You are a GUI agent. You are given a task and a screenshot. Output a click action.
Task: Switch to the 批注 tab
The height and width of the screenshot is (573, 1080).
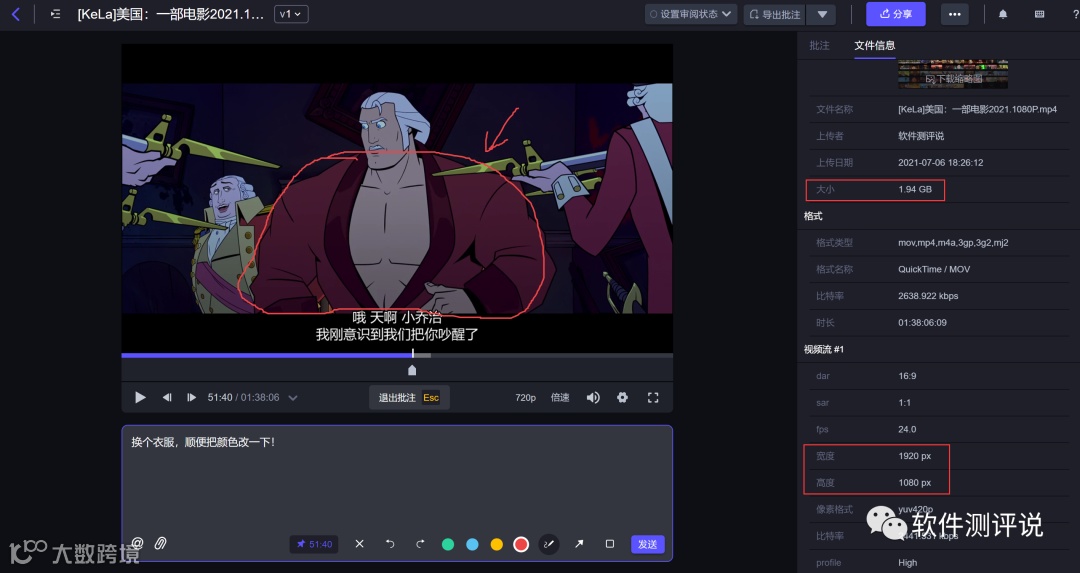click(x=820, y=45)
